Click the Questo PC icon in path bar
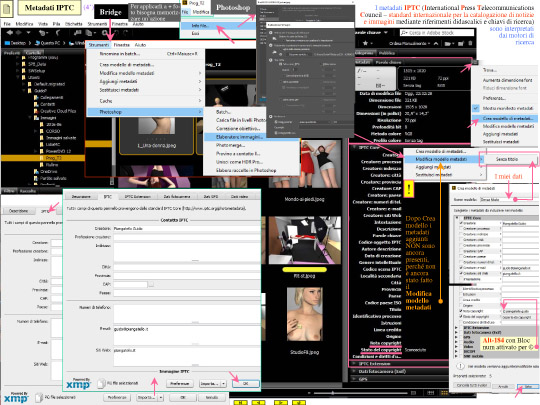This screenshot has width=540, height=405. point(37,43)
